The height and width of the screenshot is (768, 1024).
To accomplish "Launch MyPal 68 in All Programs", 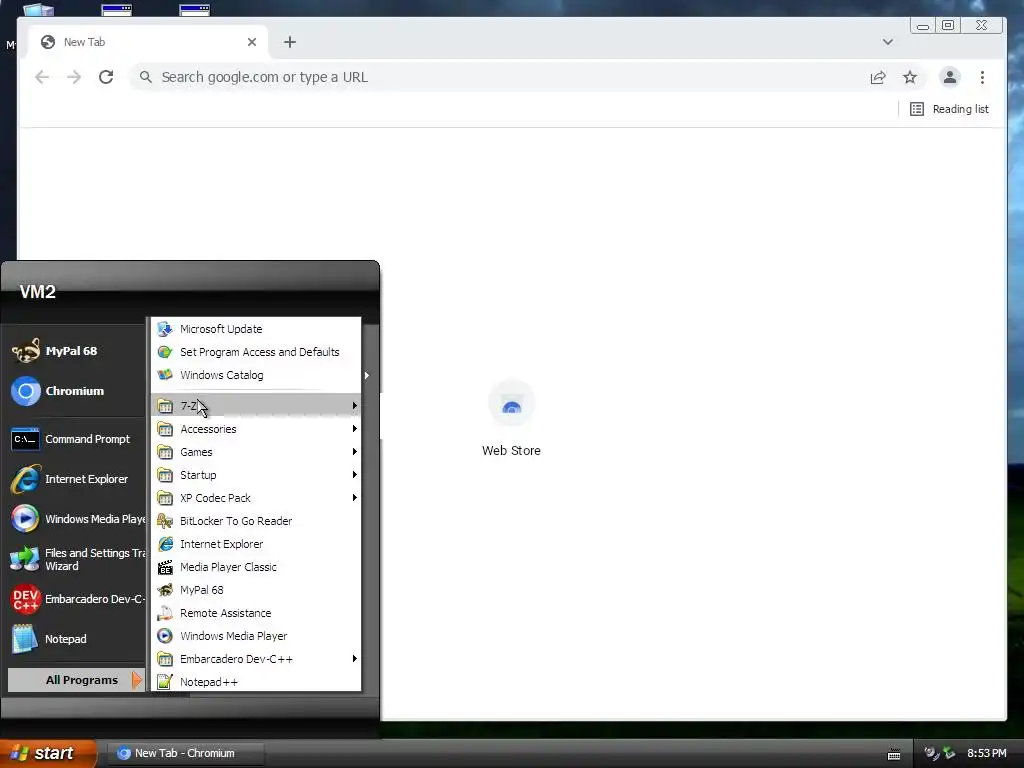I will (256, 590).
